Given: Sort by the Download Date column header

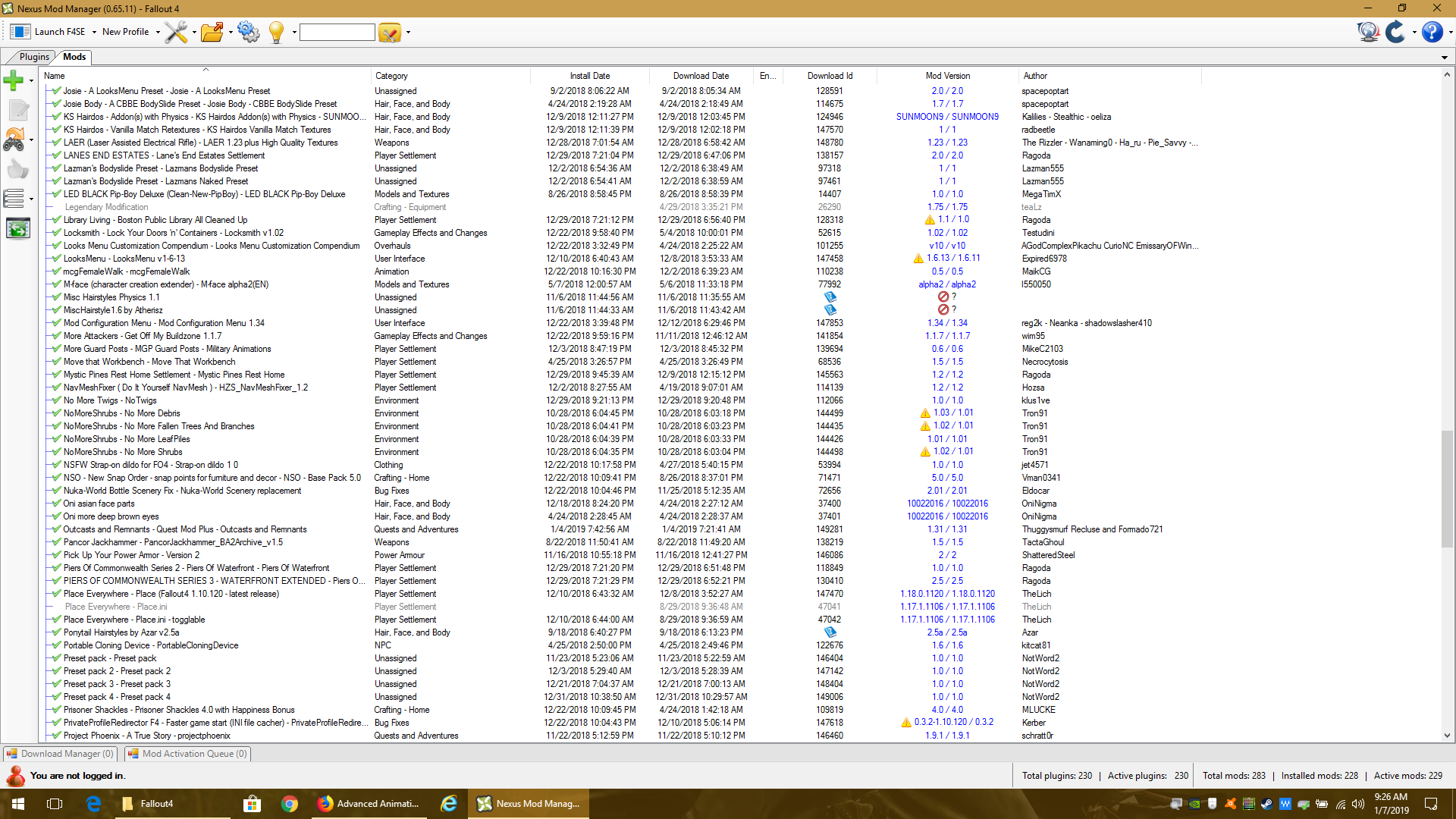Looking at the screenshot, I should point(701,76).
